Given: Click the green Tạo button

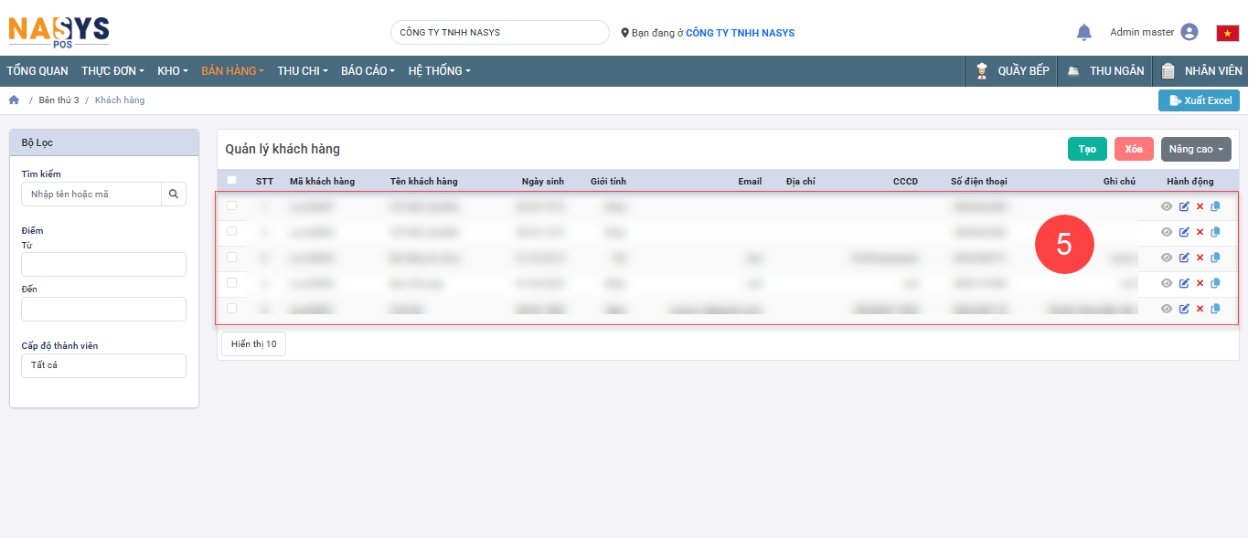Looking at the screenshot, I should (x=1087, y=149).
